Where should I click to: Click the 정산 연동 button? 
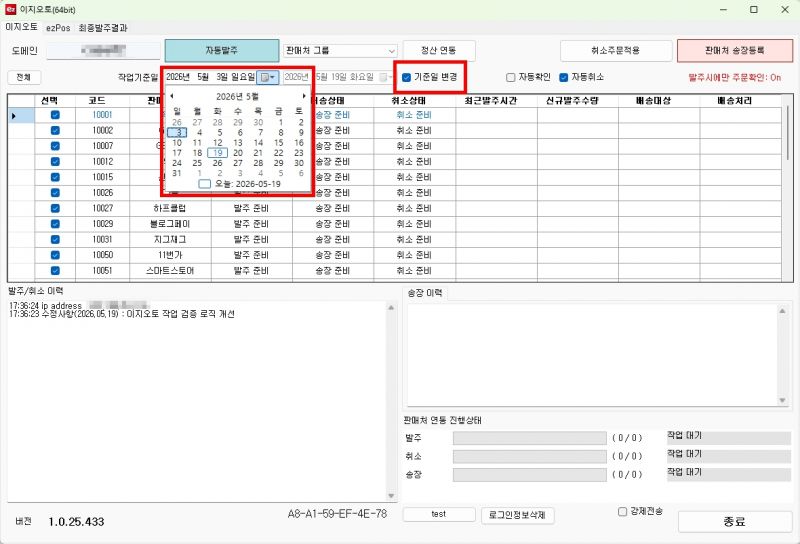click(x=439, y=51)
